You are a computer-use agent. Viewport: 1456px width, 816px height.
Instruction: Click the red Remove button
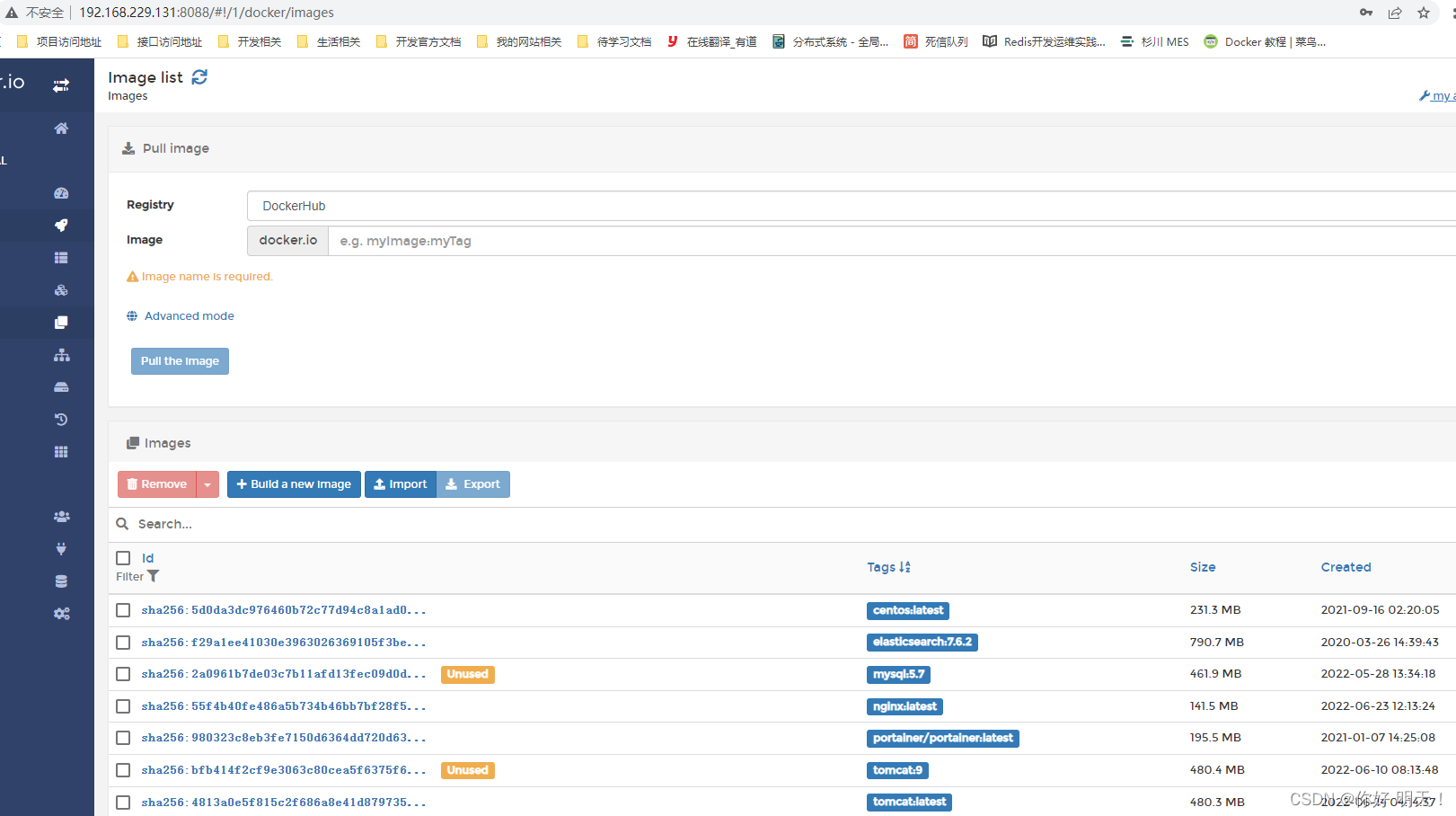point(157,484)
